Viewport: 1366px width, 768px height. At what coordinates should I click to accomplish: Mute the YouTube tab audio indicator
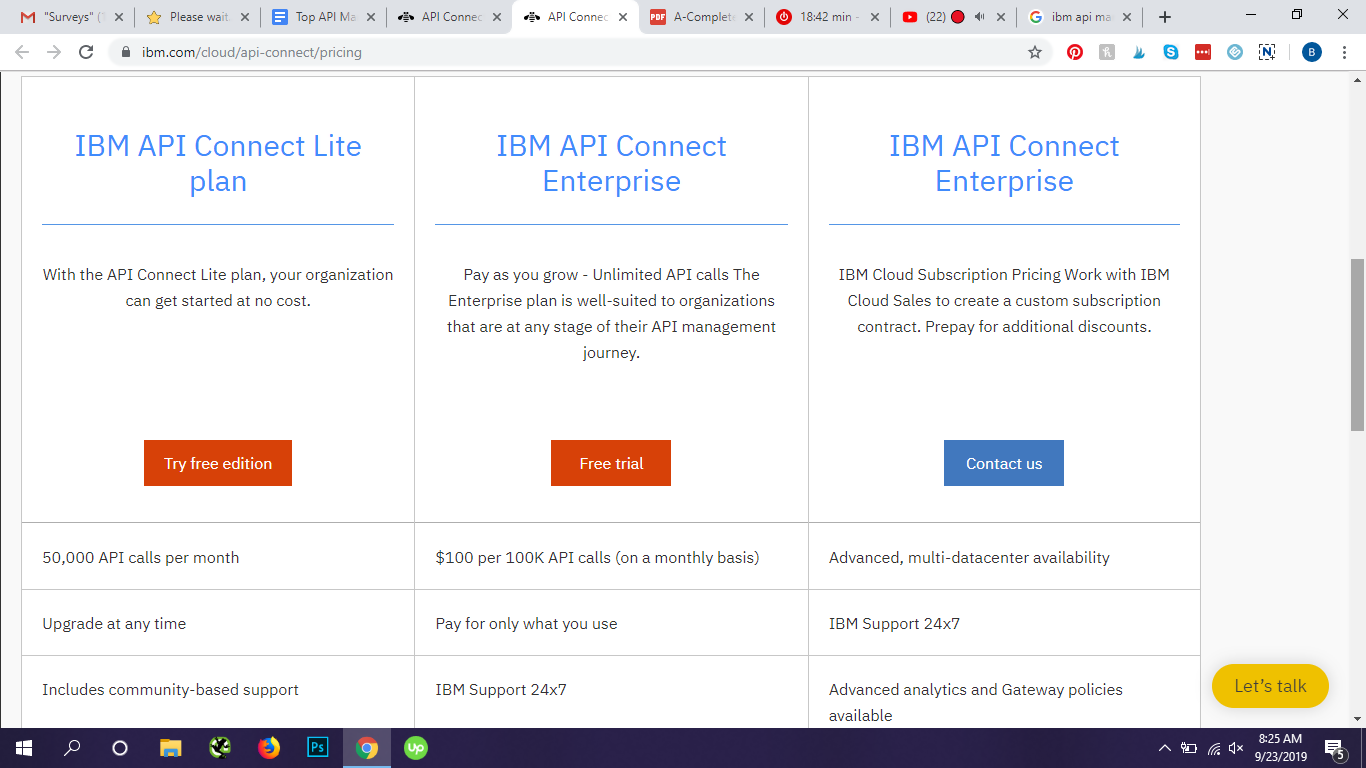(979, 17)
